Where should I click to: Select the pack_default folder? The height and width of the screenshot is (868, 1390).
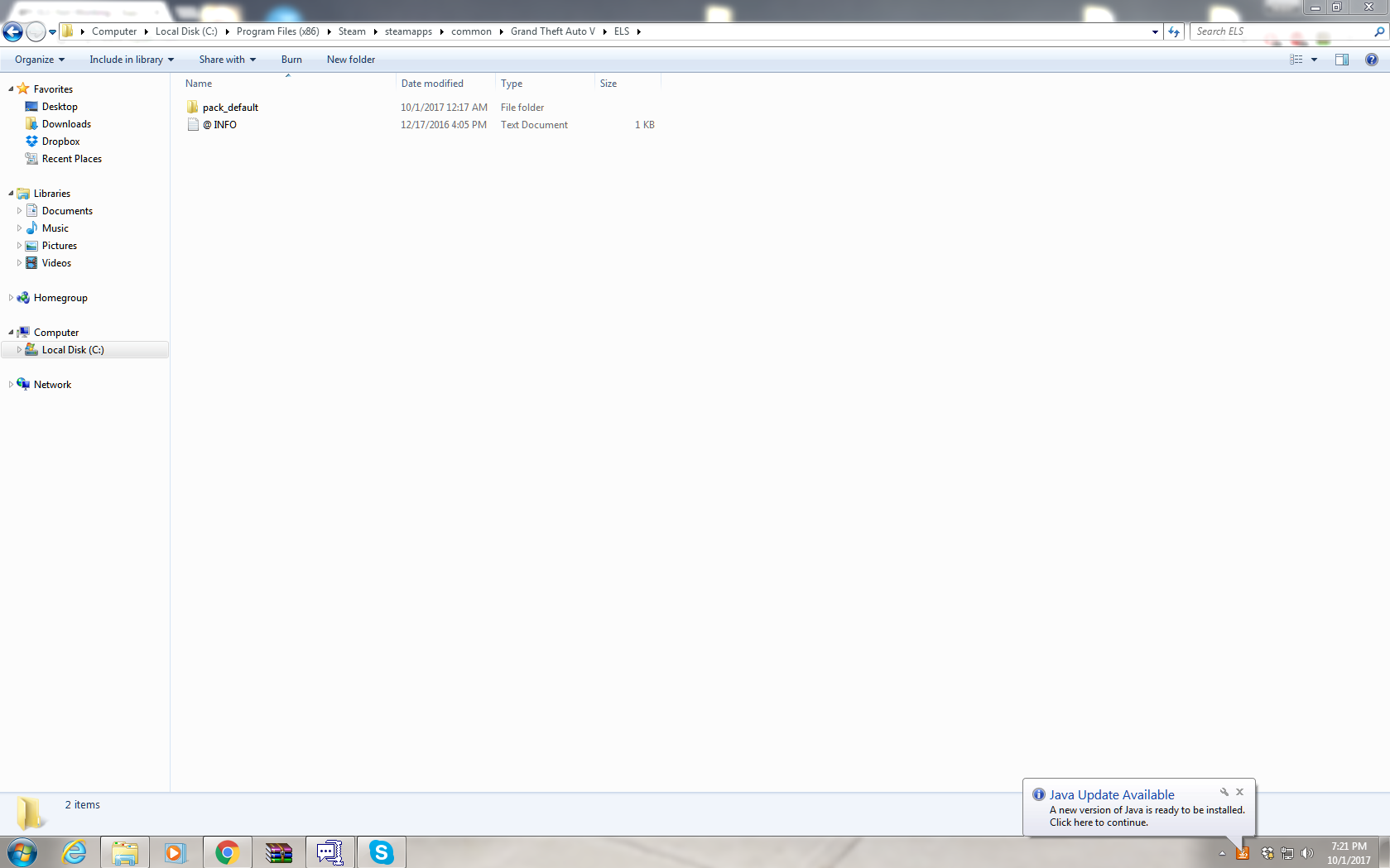[x=230, y=108]
